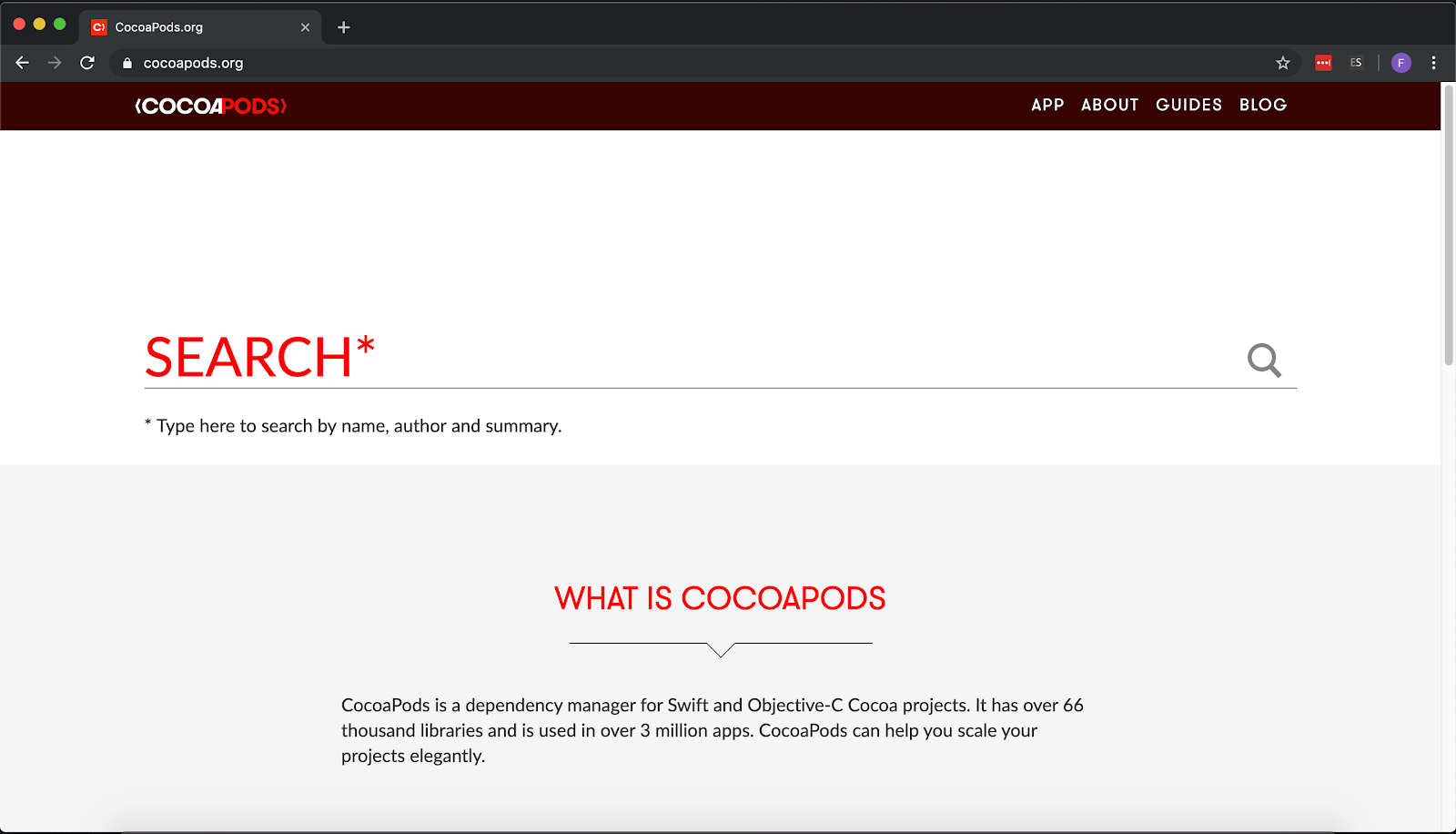Screen dimensions: 1456x834
Task: Click the ES extension icon
Action: coord(1356,63)
